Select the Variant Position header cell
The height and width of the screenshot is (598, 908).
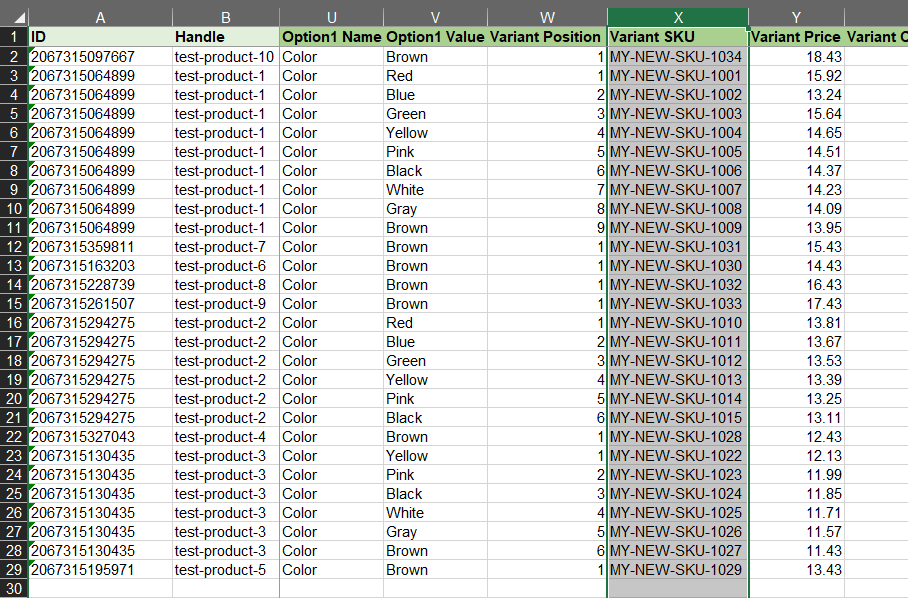coord(546,37)
